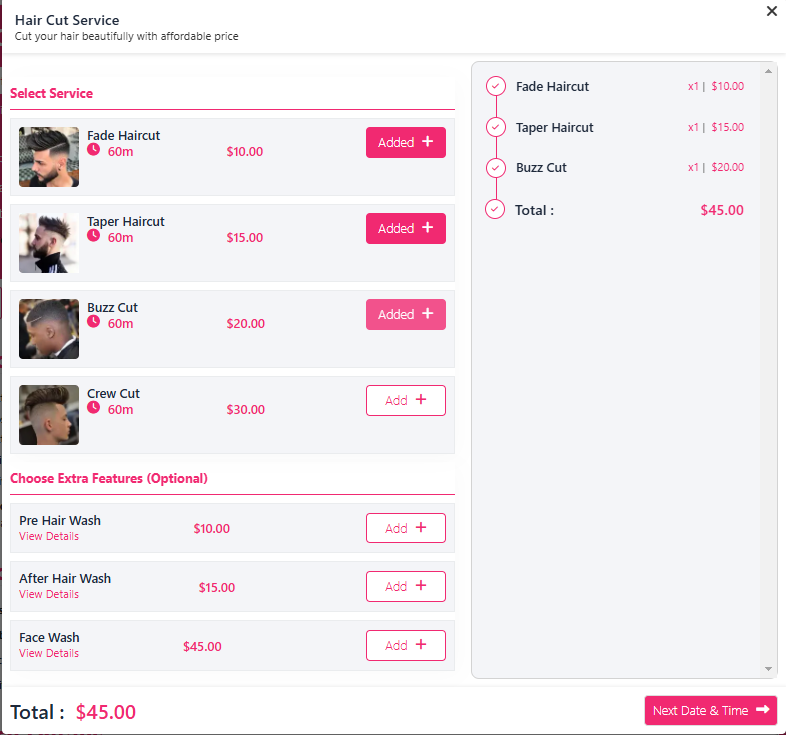
Task: Click the checkmark circle next to Fade Haircut summary
Action: 495,86
